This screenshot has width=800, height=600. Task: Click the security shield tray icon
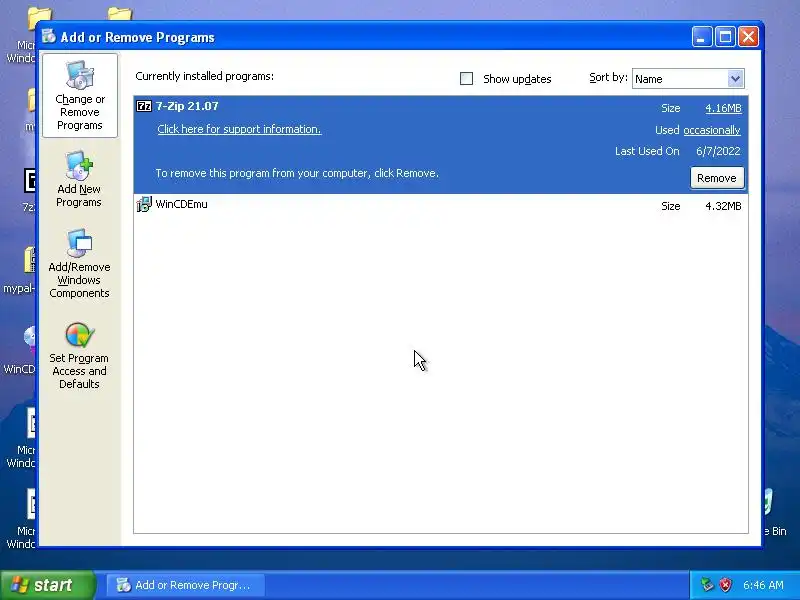[725, 585]
